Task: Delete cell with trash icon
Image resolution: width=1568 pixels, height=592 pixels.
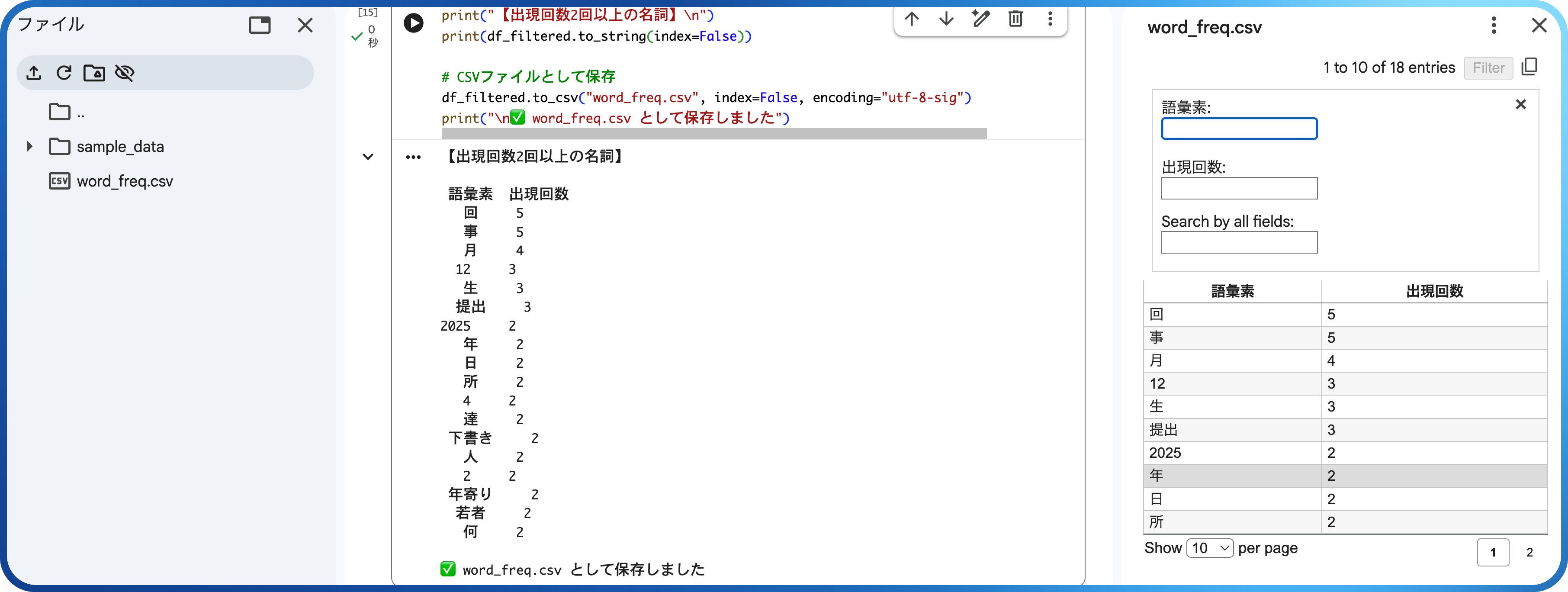Action: (x=1015, y=19)
